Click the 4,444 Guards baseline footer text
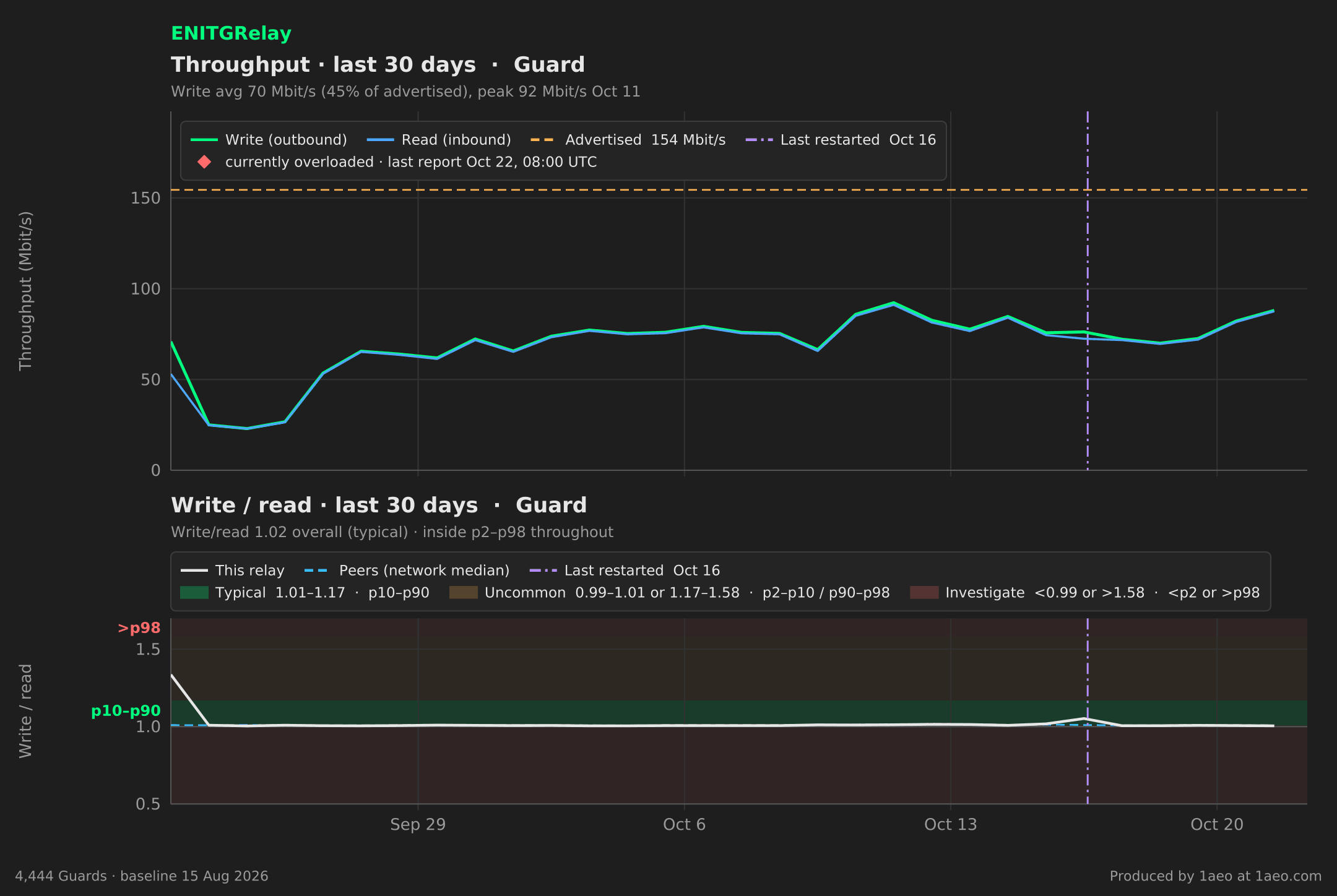This screenshot has width=1337, height=896. pos(142,876)
